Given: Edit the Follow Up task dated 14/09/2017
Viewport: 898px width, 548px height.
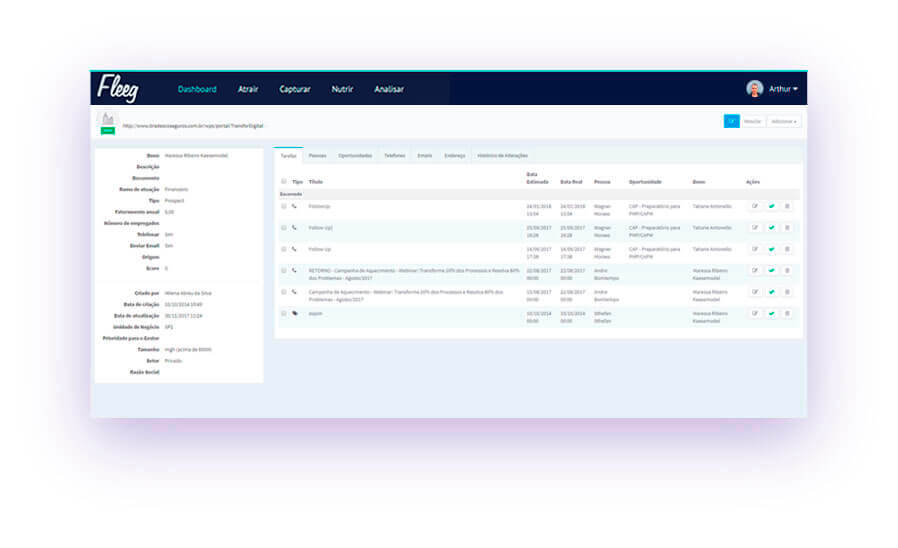Looking at the screenshot, I should pos(755,250).
